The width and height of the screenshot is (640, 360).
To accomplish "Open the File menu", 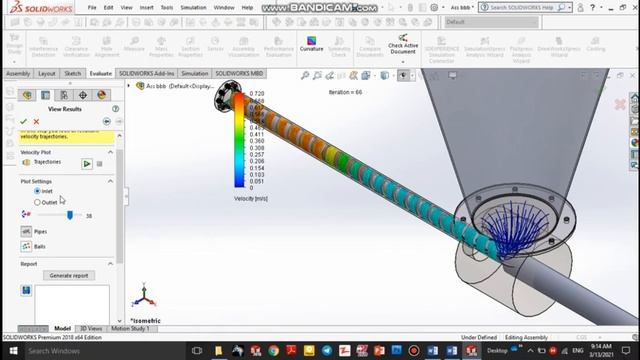I will pyautogui.click(x=92, y=7).
